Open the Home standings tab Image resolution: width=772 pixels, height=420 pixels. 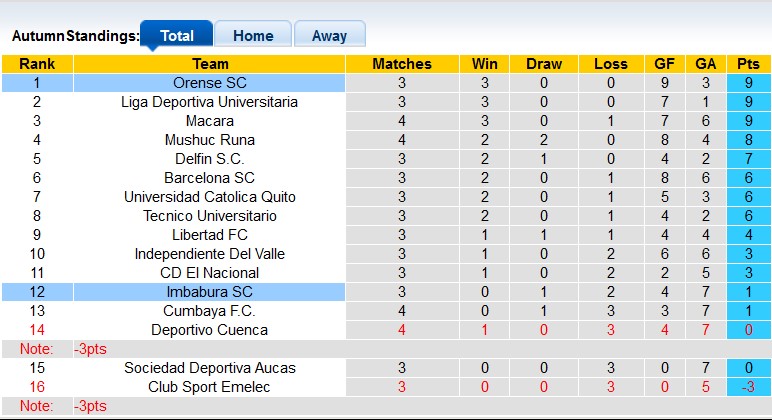[253, 35]
